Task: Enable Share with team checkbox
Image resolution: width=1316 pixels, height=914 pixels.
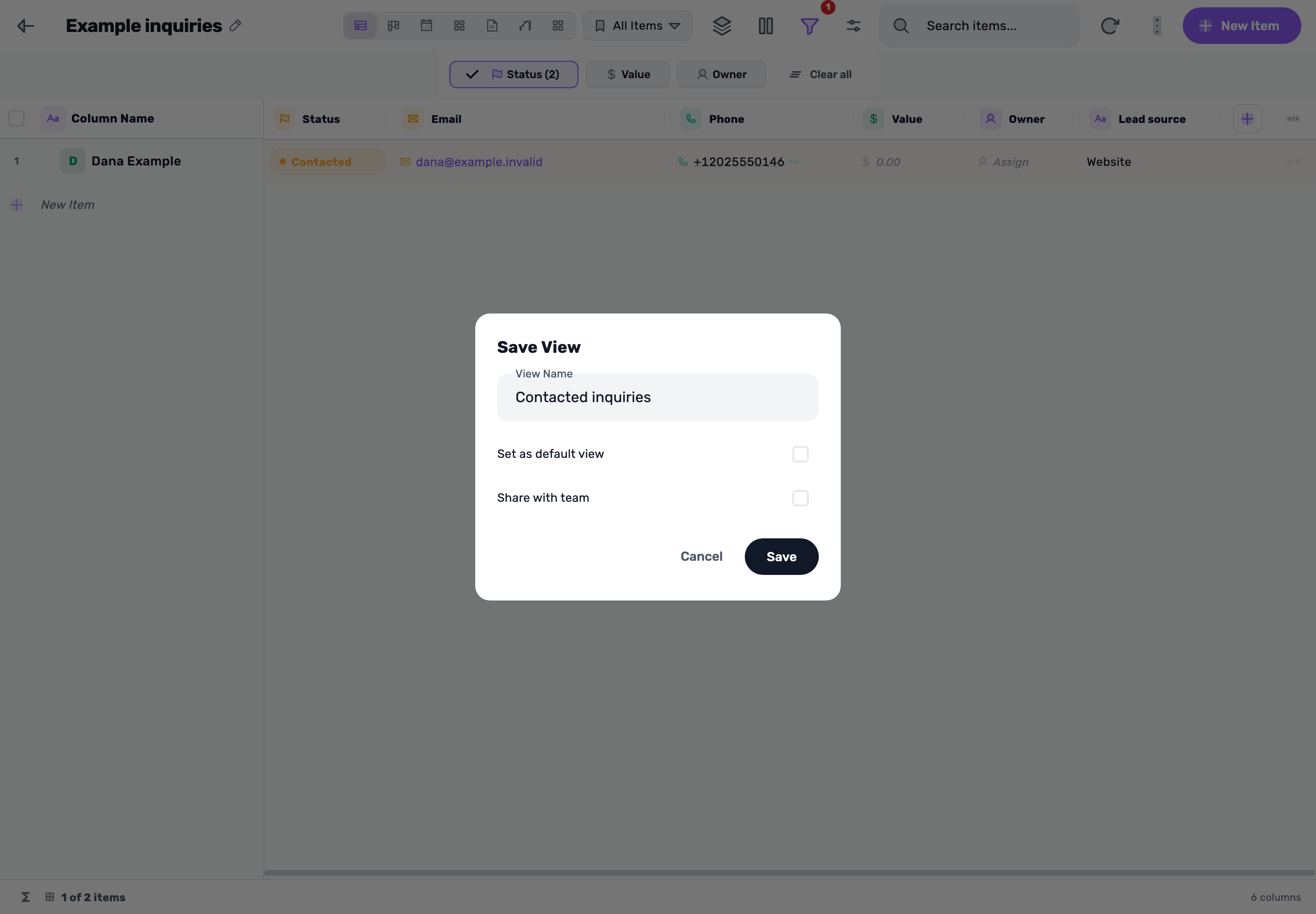Action: (800, 498)
